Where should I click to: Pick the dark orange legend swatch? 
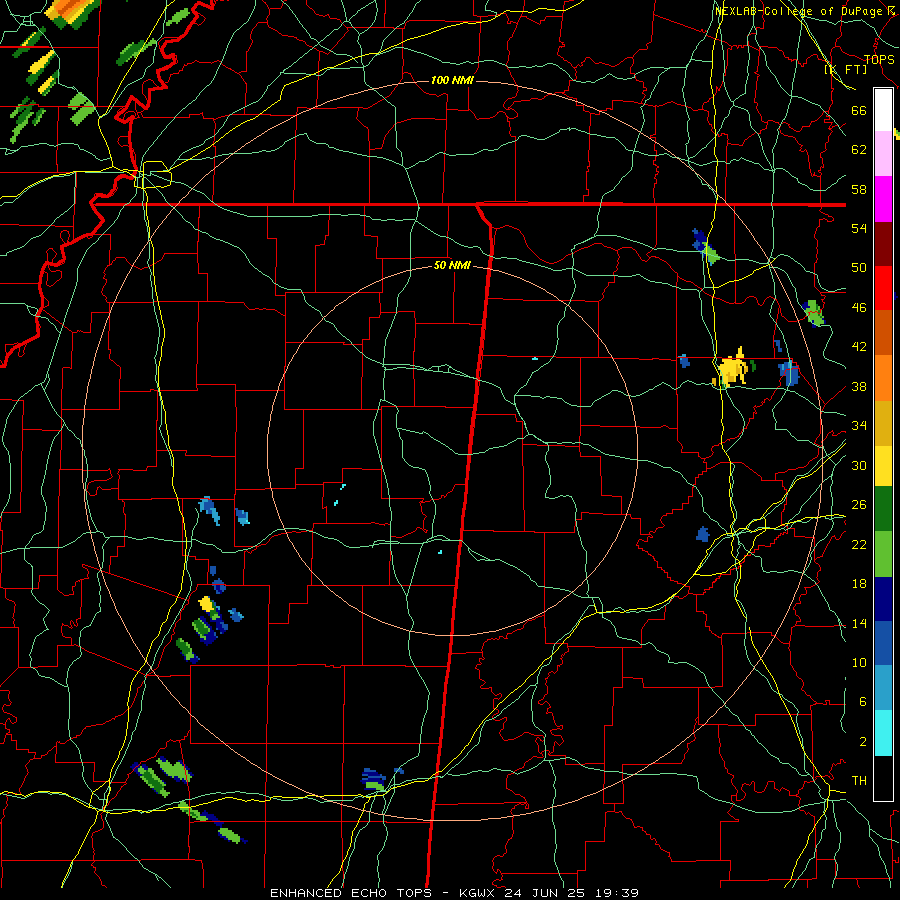[x=883, y=333]
